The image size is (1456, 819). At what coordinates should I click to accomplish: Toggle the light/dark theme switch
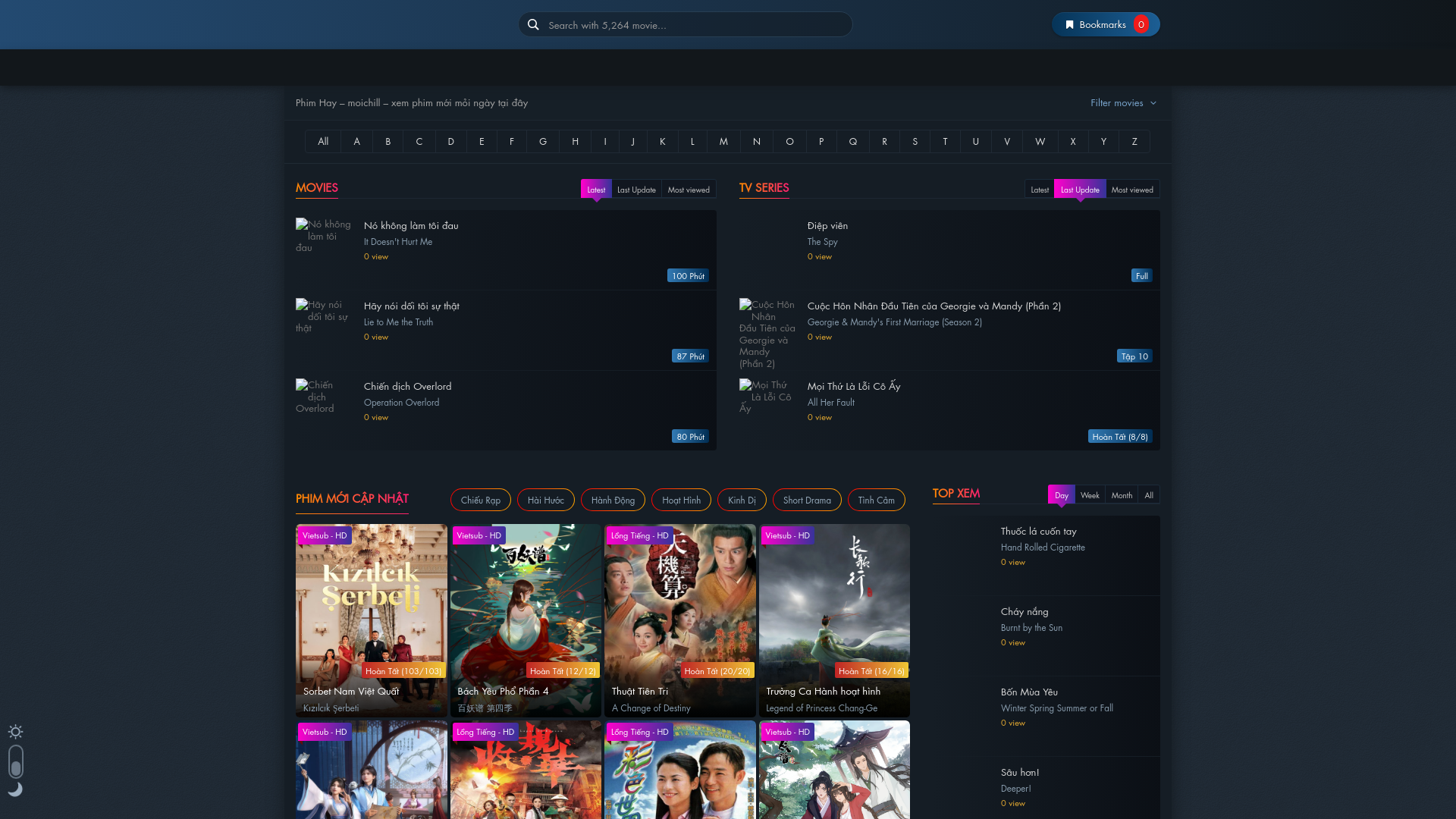(16, 761)
